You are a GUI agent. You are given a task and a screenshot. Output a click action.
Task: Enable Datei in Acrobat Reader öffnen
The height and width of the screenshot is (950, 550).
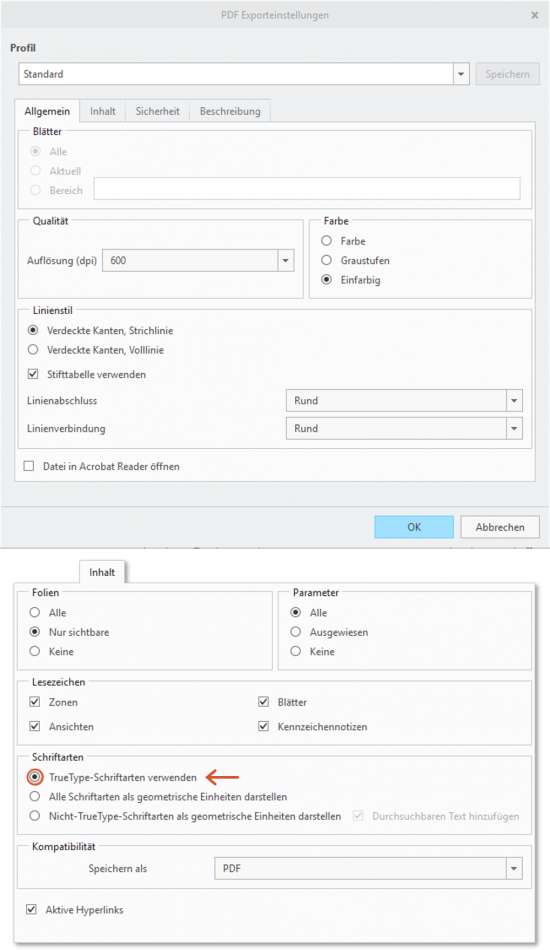click(28, 467)
